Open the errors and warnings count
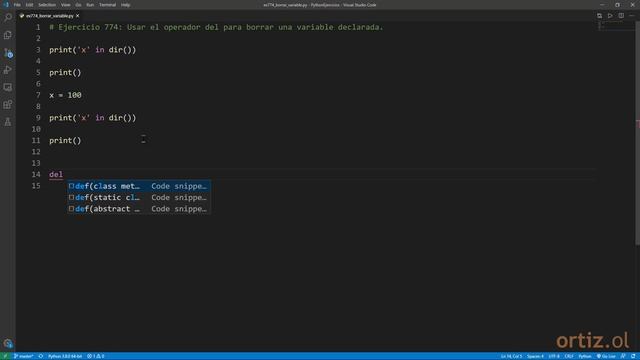The image size is (640, 360). tap(96, 356)
